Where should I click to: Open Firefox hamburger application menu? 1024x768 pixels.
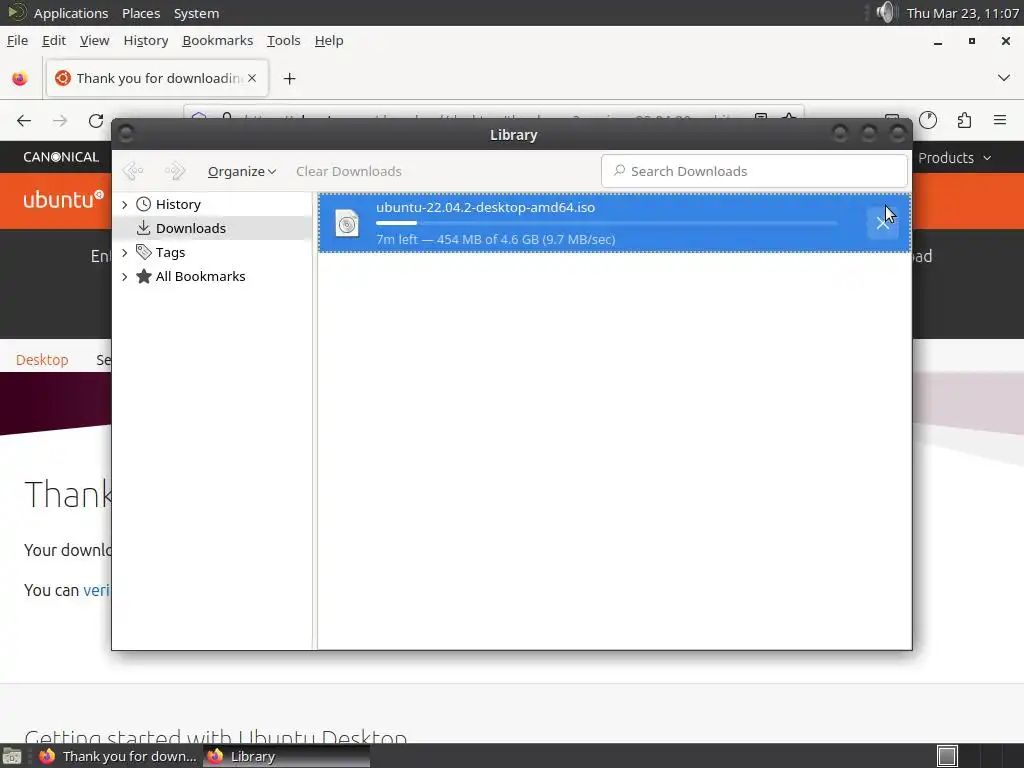pos(1000,120)
